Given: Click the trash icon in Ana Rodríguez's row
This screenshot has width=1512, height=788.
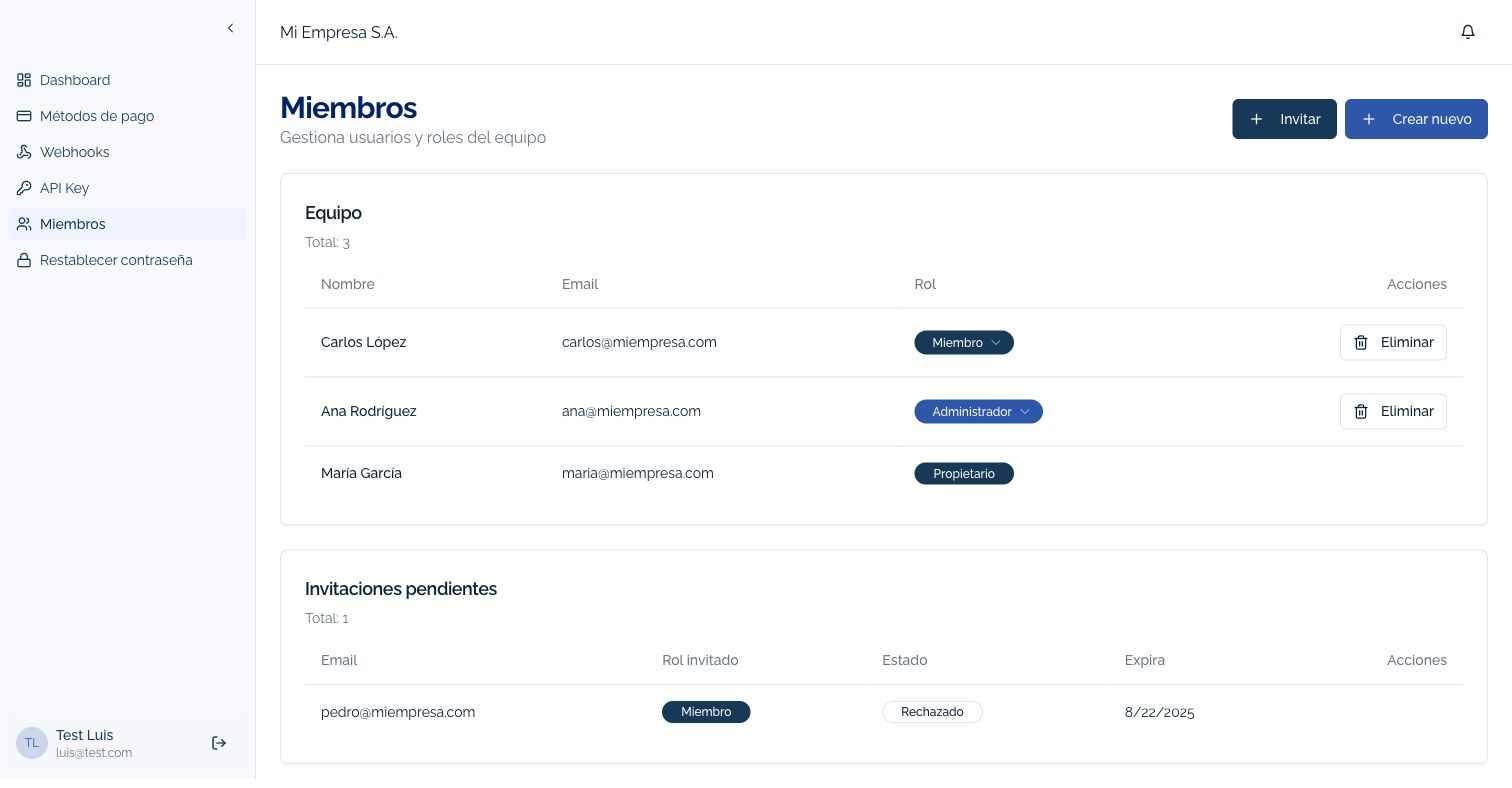Looking at the screenshot, I should [x=1361, y=411].
